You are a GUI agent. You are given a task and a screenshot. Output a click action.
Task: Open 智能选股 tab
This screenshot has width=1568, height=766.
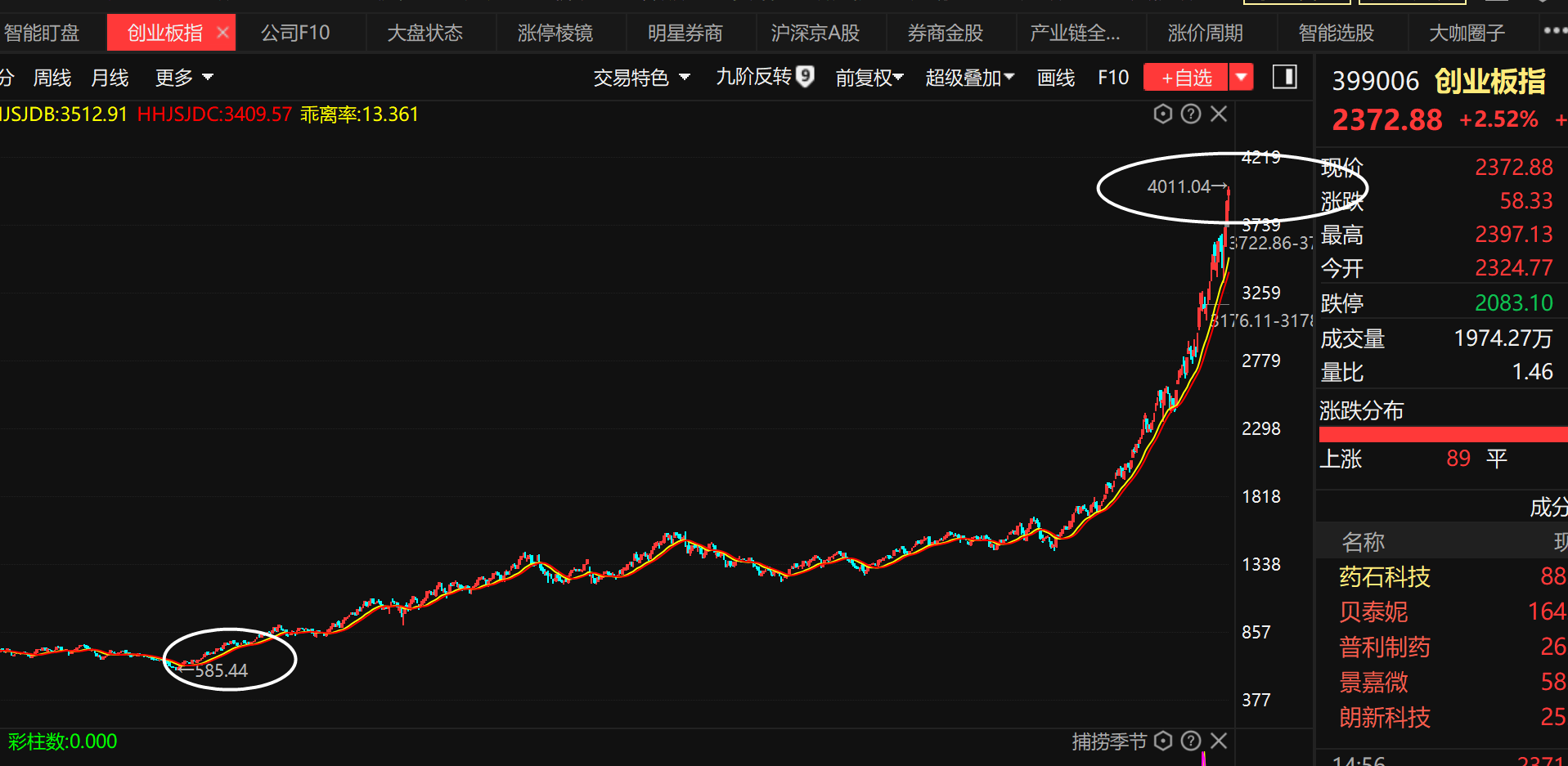pyautogui.click(x=1336, y=33)
